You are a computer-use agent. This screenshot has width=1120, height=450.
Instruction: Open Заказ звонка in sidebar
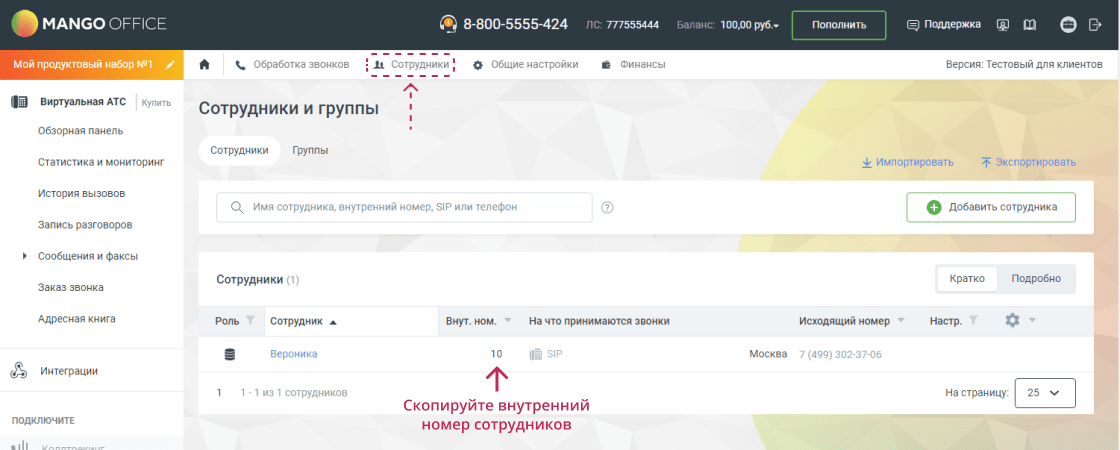point(71,288)
